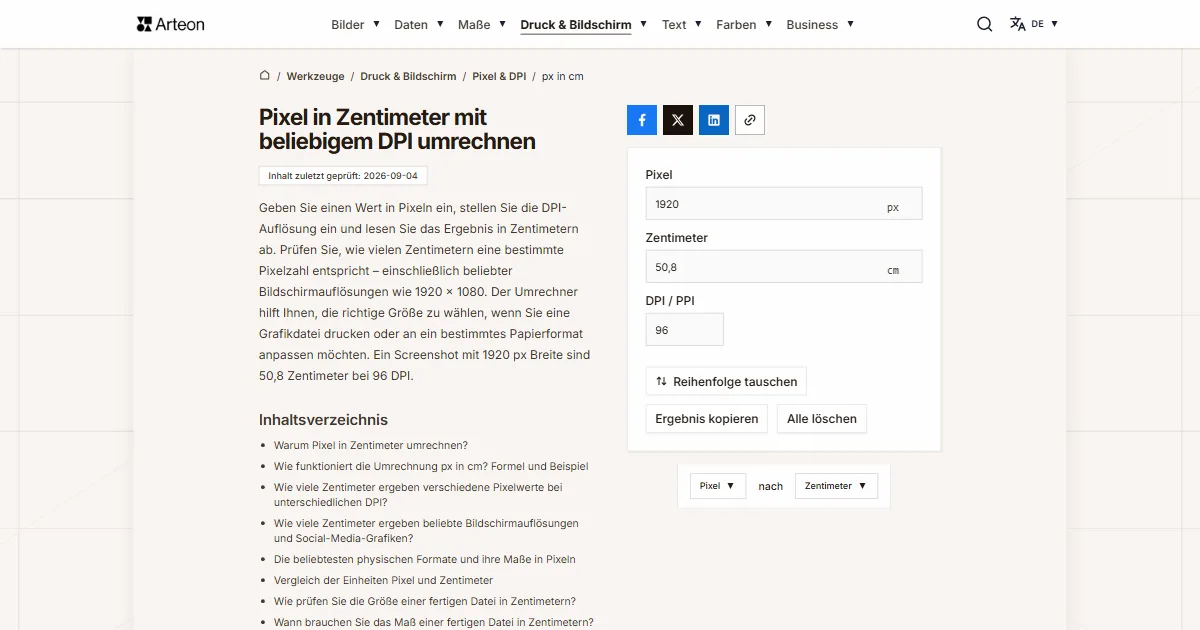
Task: Open the Bilder menu
Action: click(355, 24)
